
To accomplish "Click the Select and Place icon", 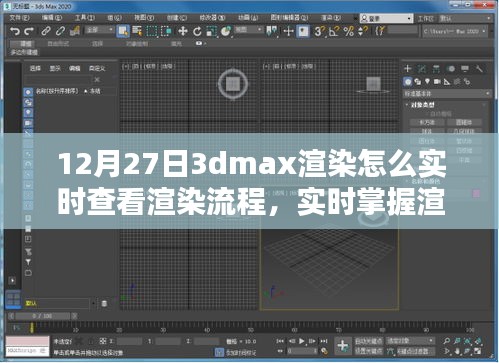I will (x=226, y=31).
